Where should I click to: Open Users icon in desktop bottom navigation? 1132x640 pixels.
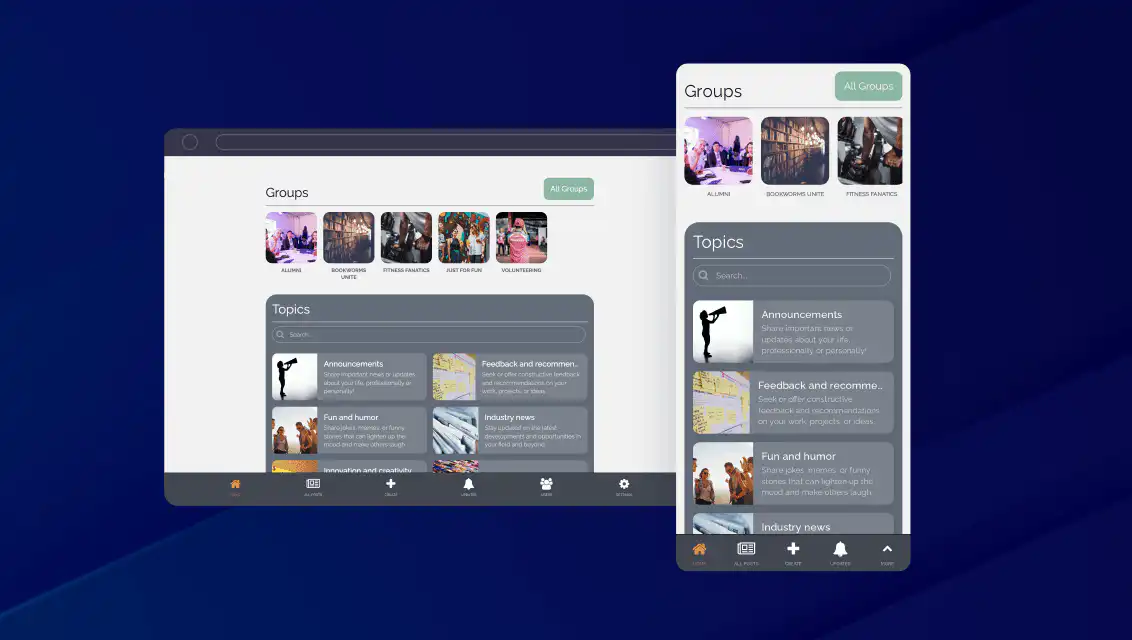(x=547, y=487)
